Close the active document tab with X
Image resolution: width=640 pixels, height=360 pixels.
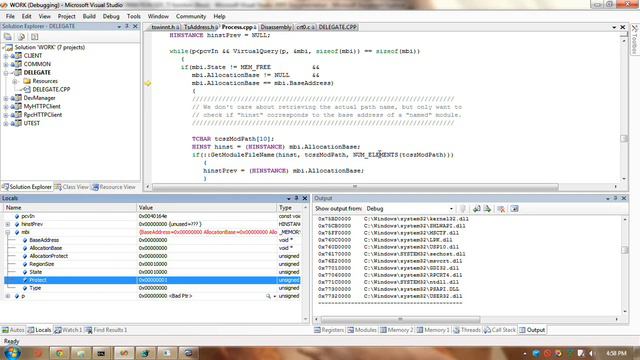click(x=623, y=27)
